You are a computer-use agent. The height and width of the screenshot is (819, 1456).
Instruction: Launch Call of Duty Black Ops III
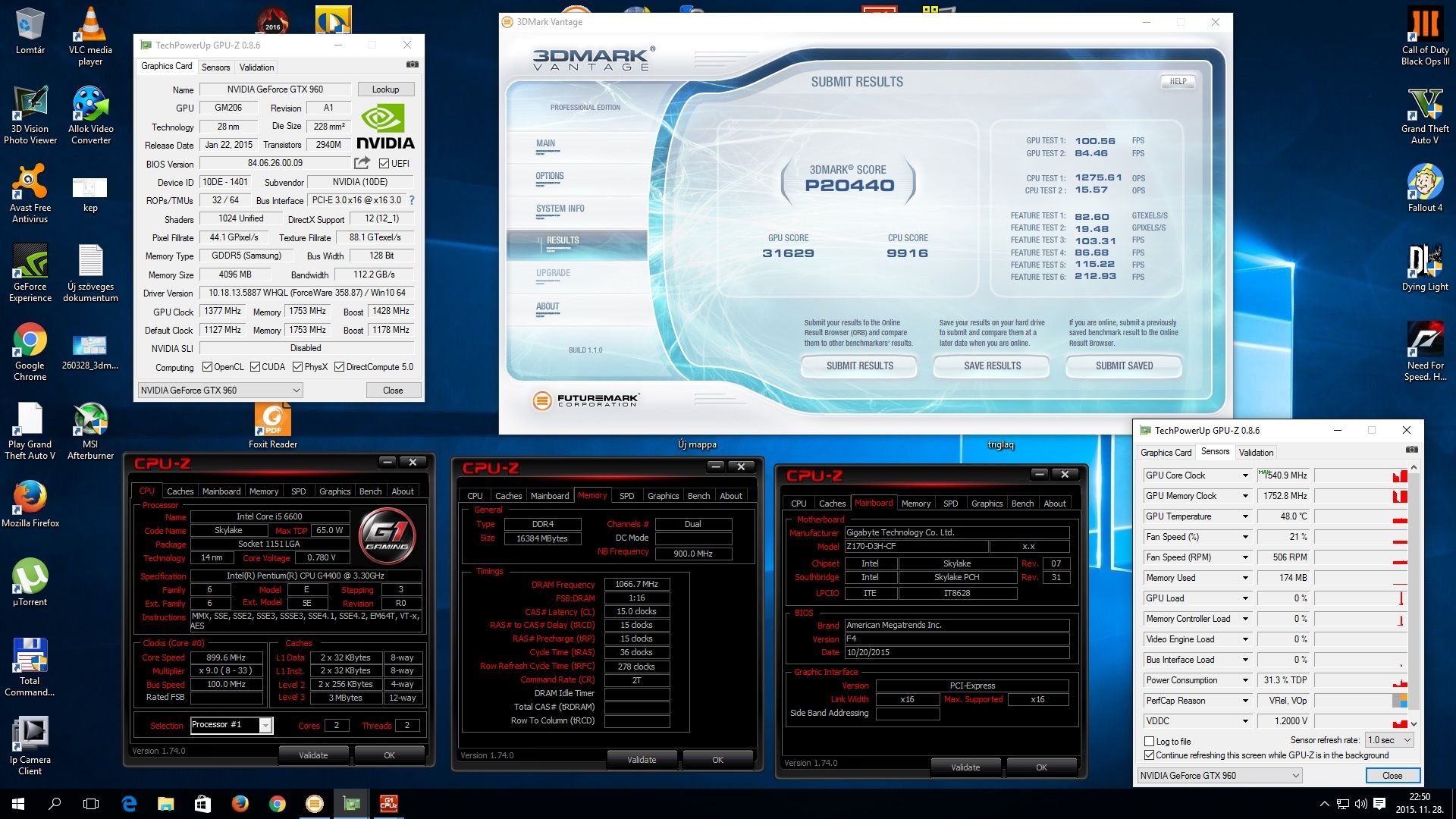(x=1425, y=36)
